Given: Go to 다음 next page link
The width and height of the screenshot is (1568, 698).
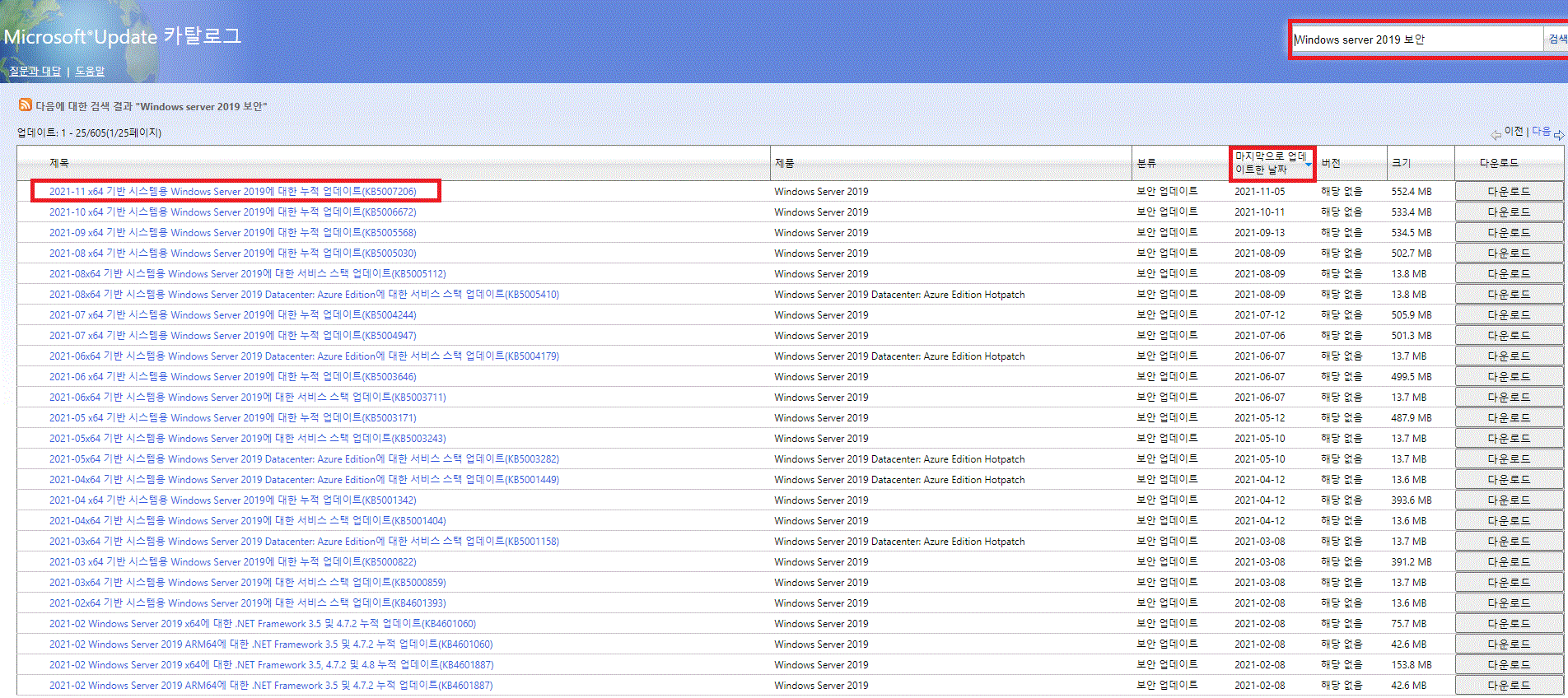Looking at the screenshot, I should click(1541, 132).
